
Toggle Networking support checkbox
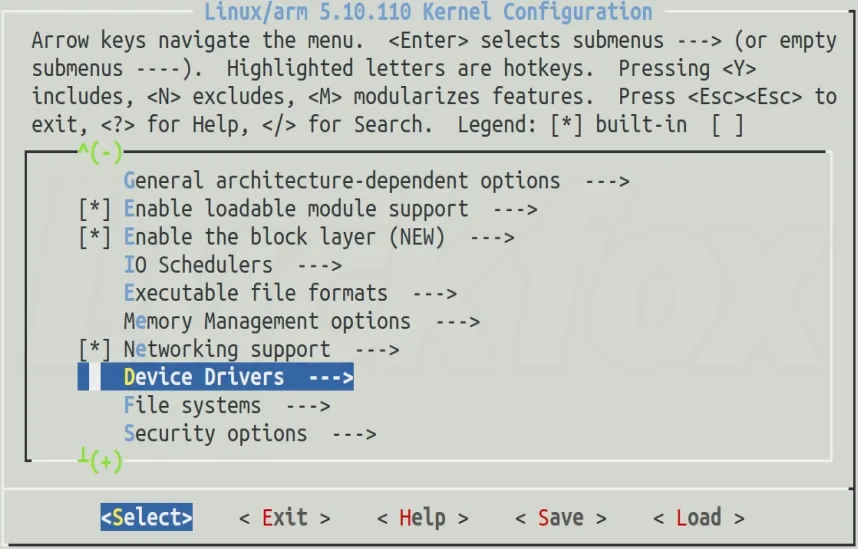[95, 350]
